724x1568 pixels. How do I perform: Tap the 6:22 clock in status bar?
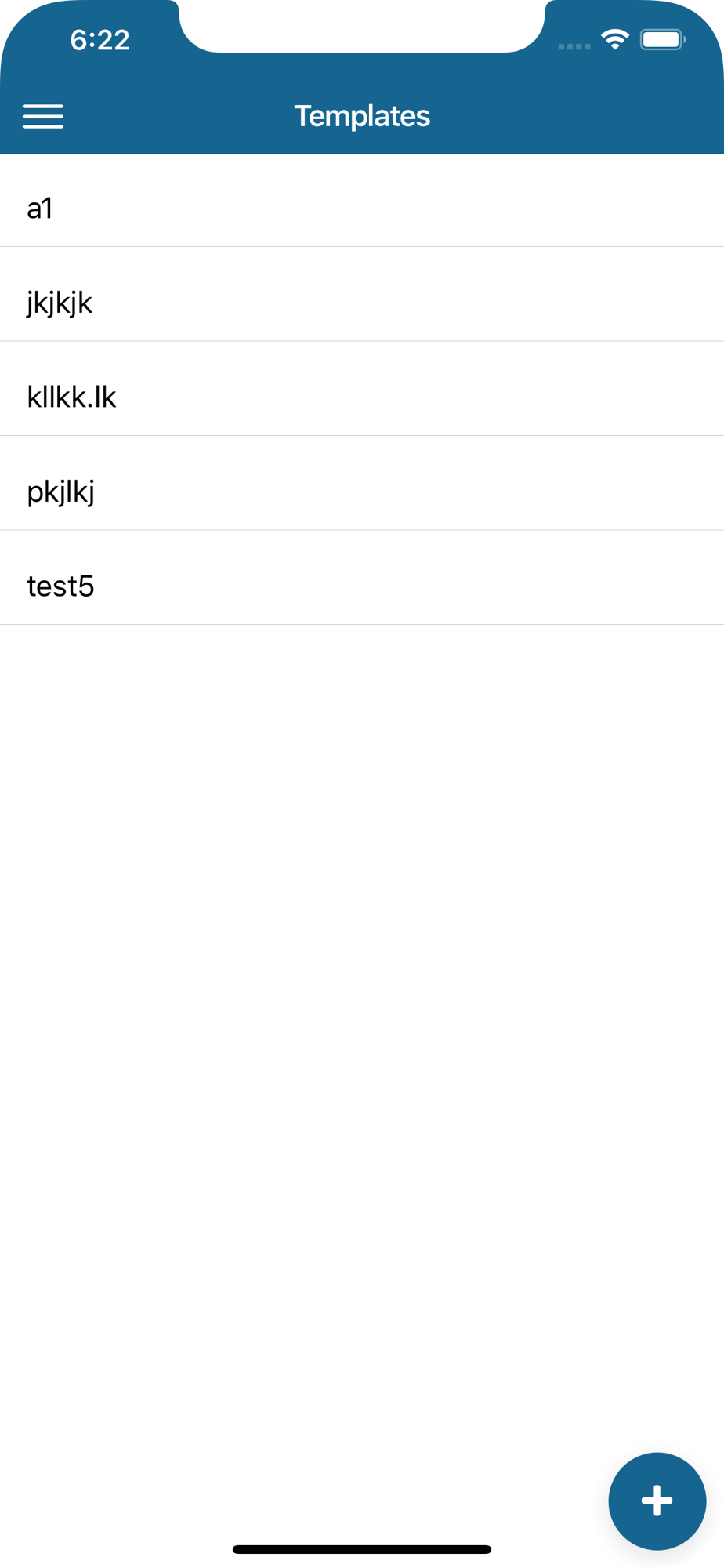click(x=100, y=40)
